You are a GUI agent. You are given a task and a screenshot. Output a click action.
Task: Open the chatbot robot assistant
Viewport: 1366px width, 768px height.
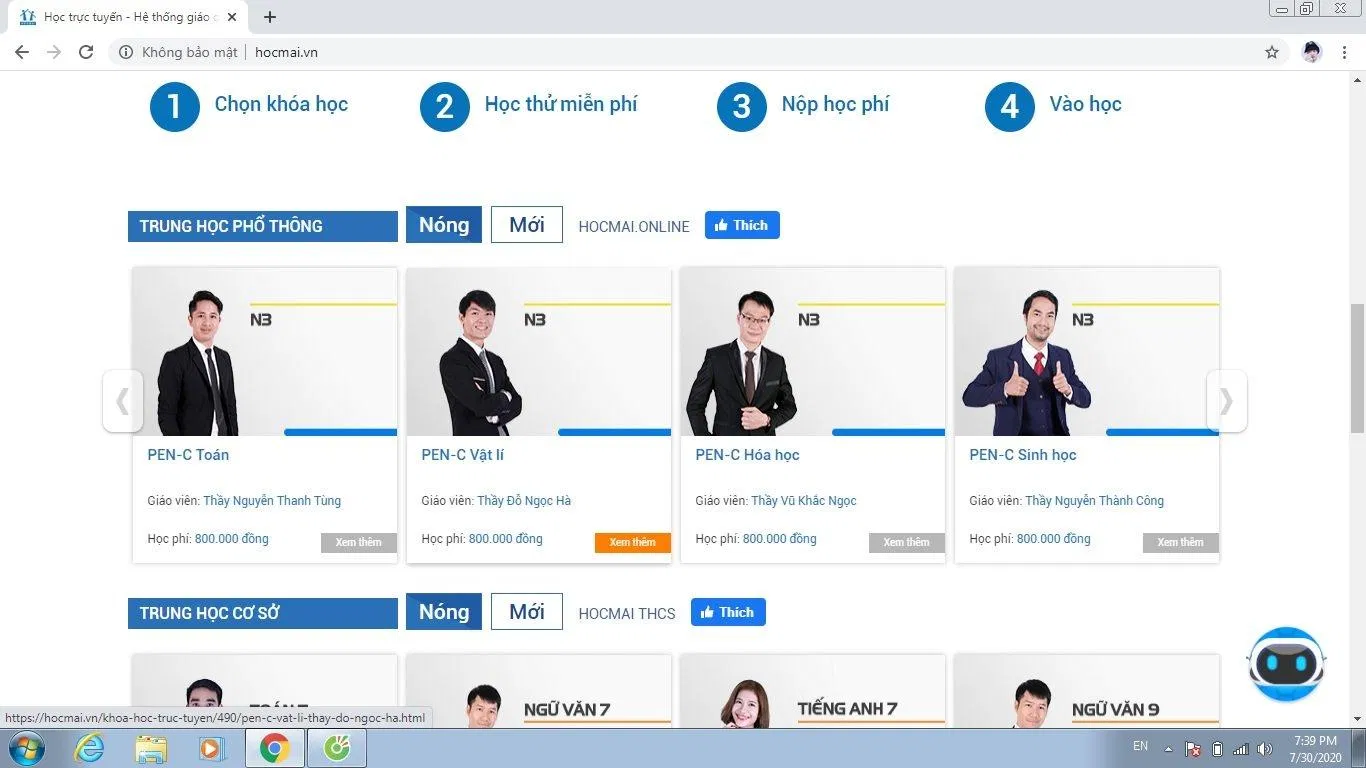tap(1286, 663)
